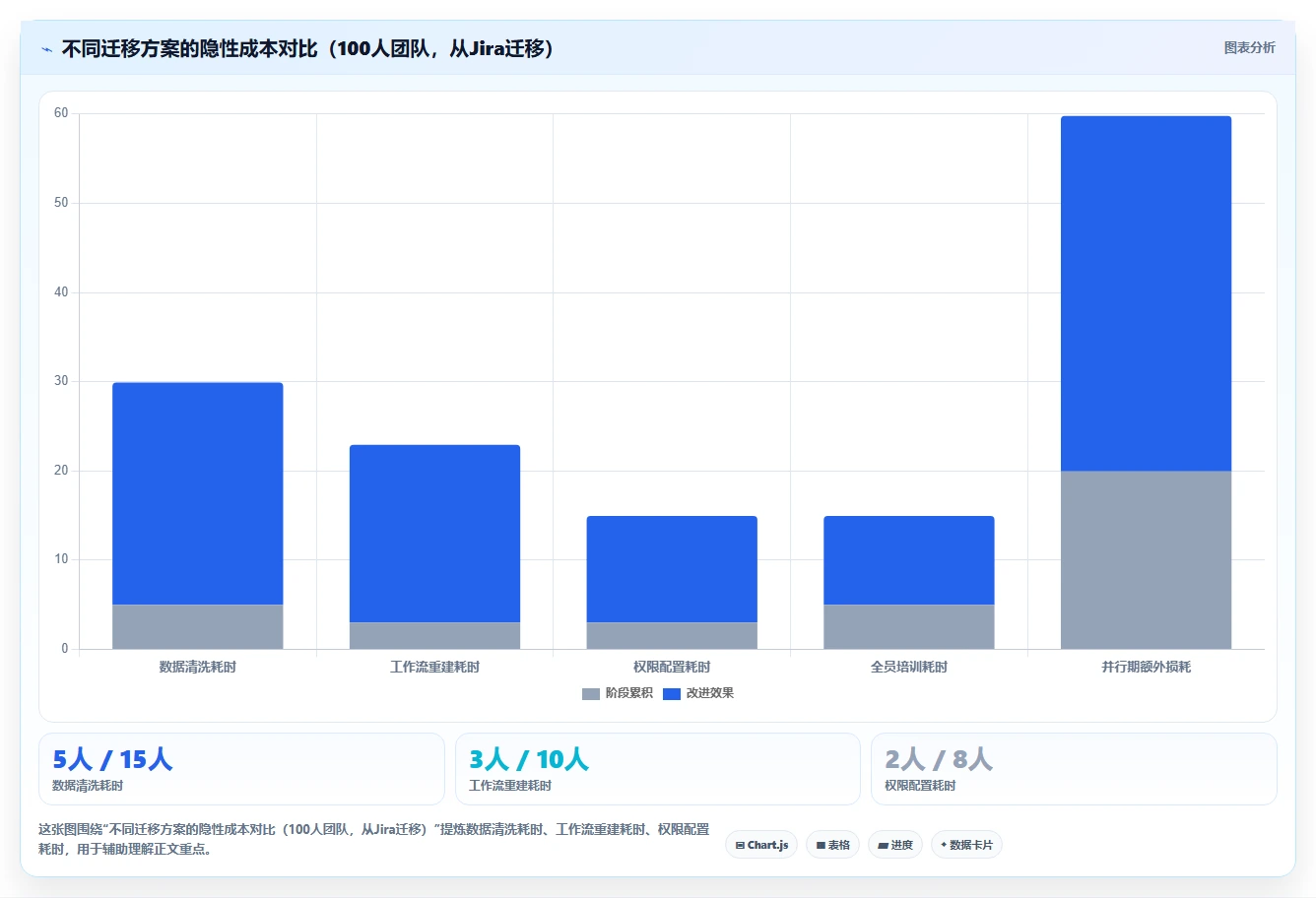Viewport: 1316px width, 898px height.
Task: Click the x-axis label 工作流重建耗时
Action: 434,668
